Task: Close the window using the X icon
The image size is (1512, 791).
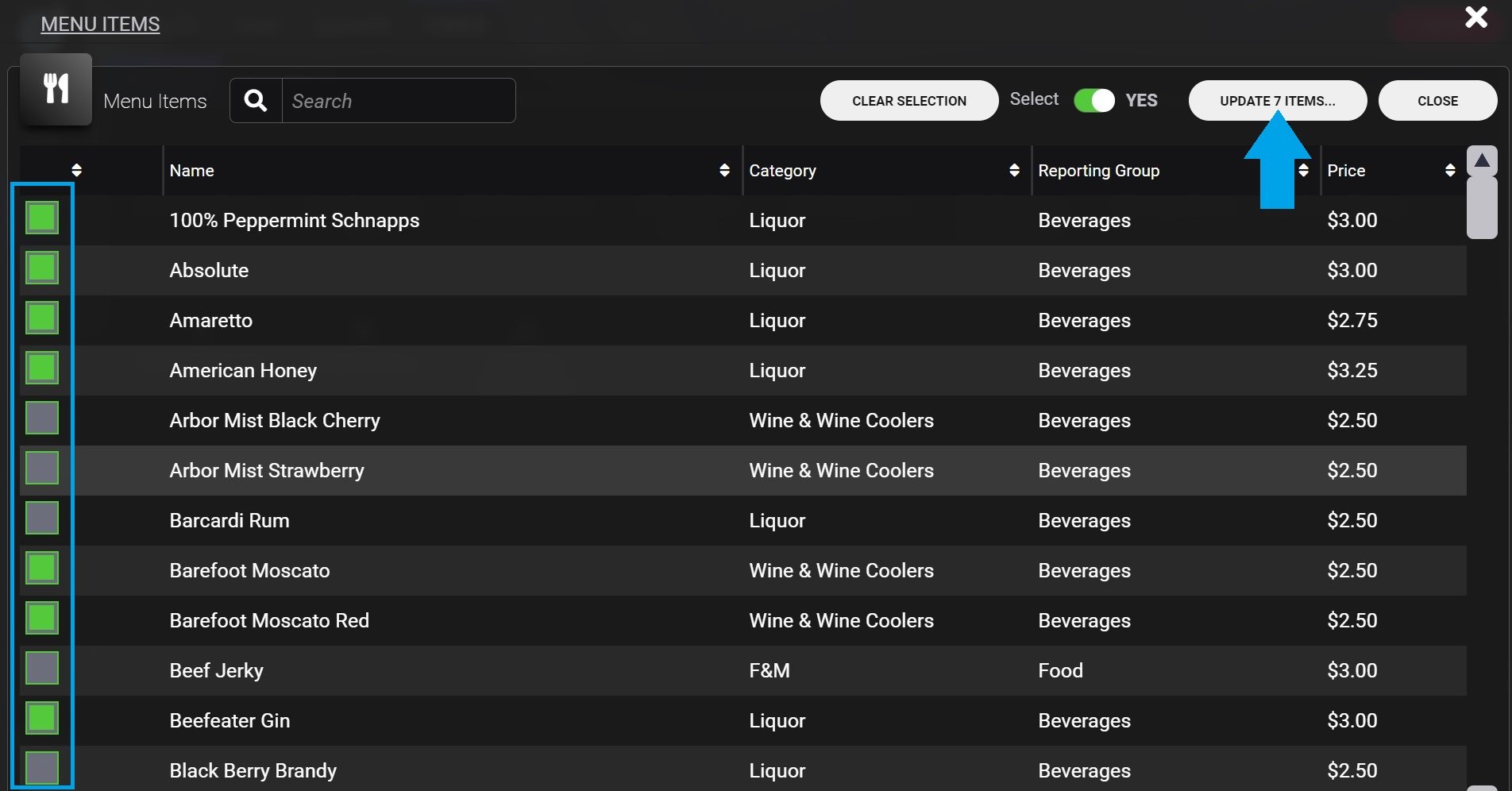Action: pos(1475,17)
